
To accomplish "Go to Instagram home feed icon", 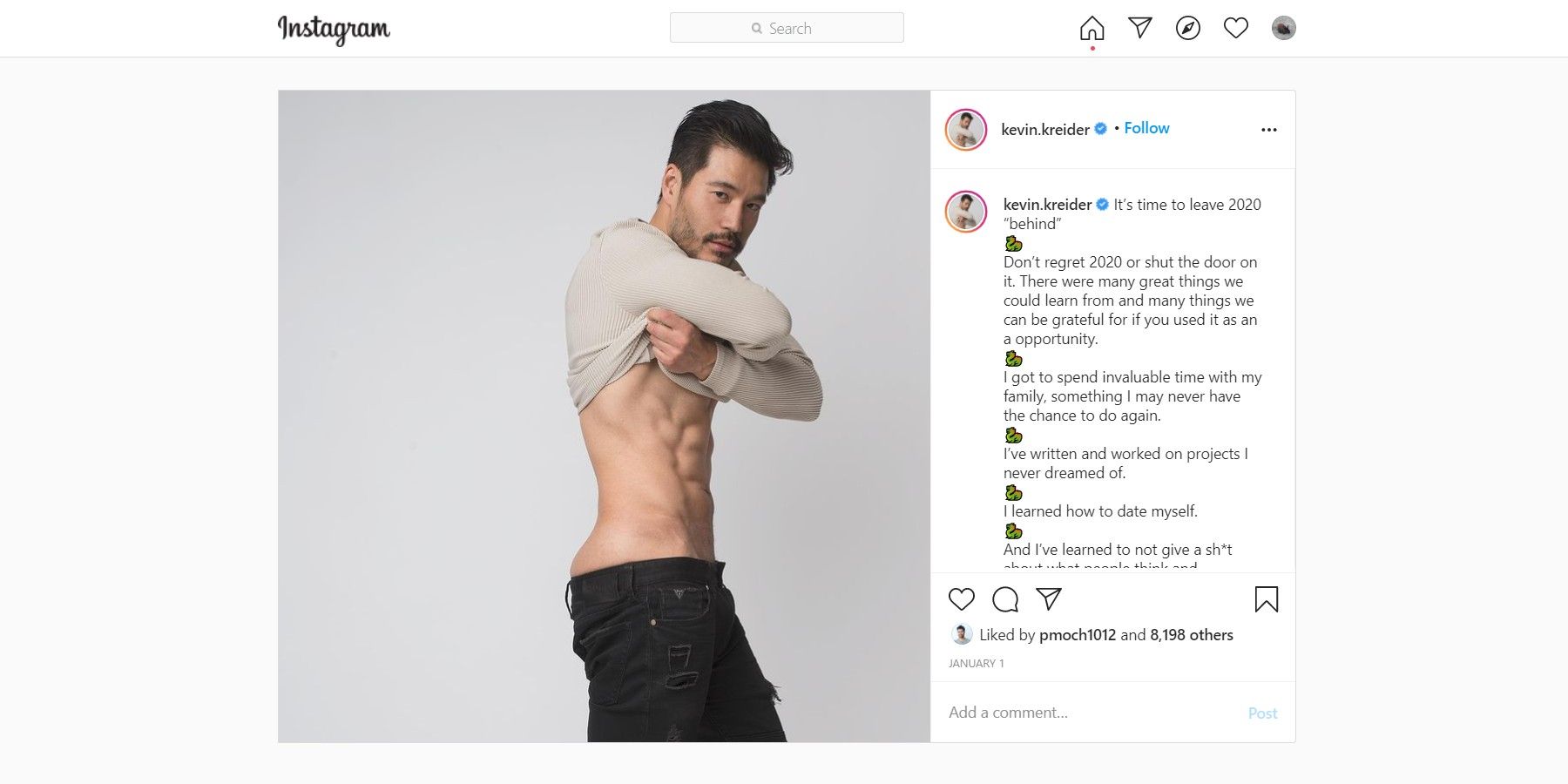I will (x=1092, y=29).
